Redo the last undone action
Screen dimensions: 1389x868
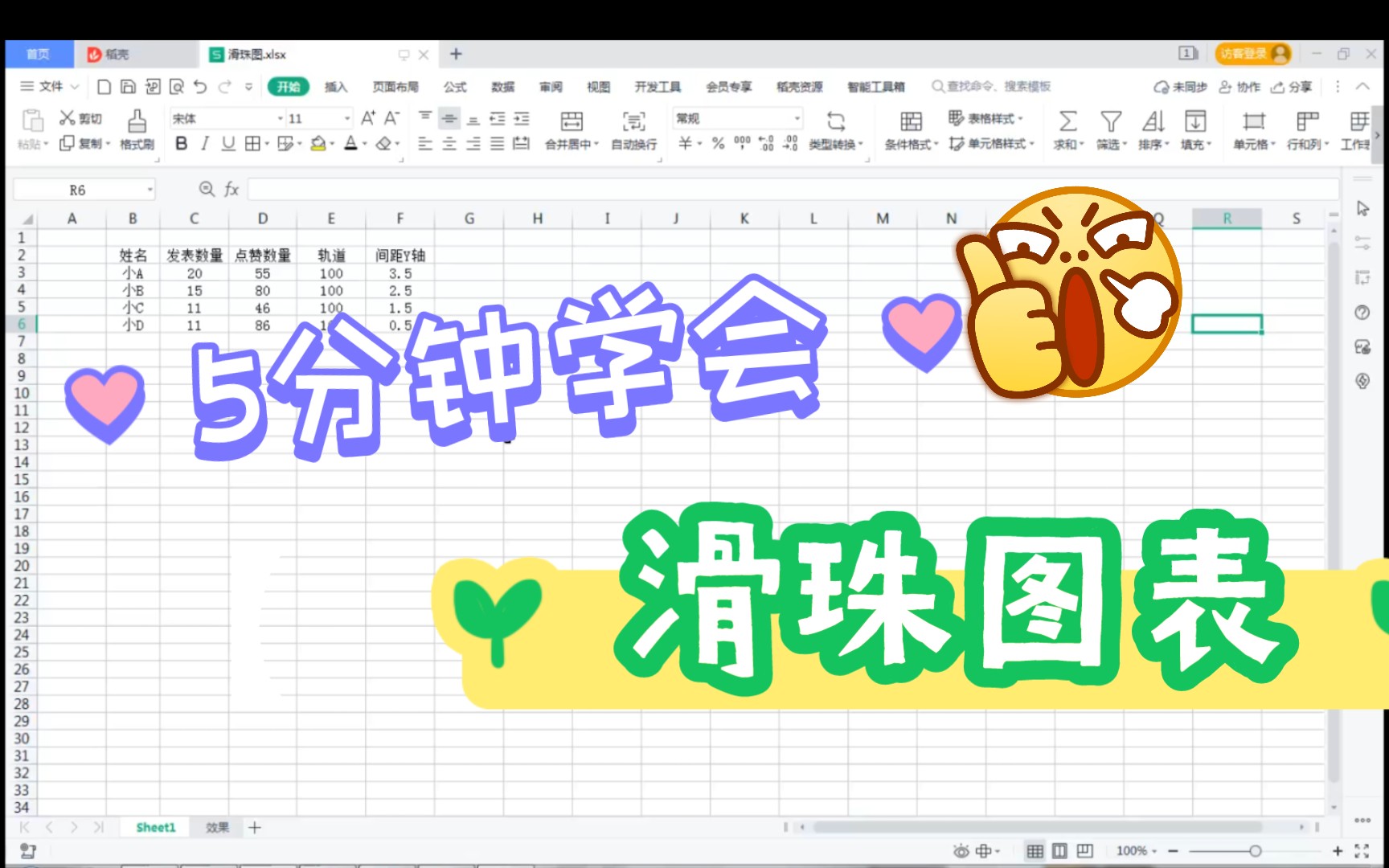click(225, 87)
